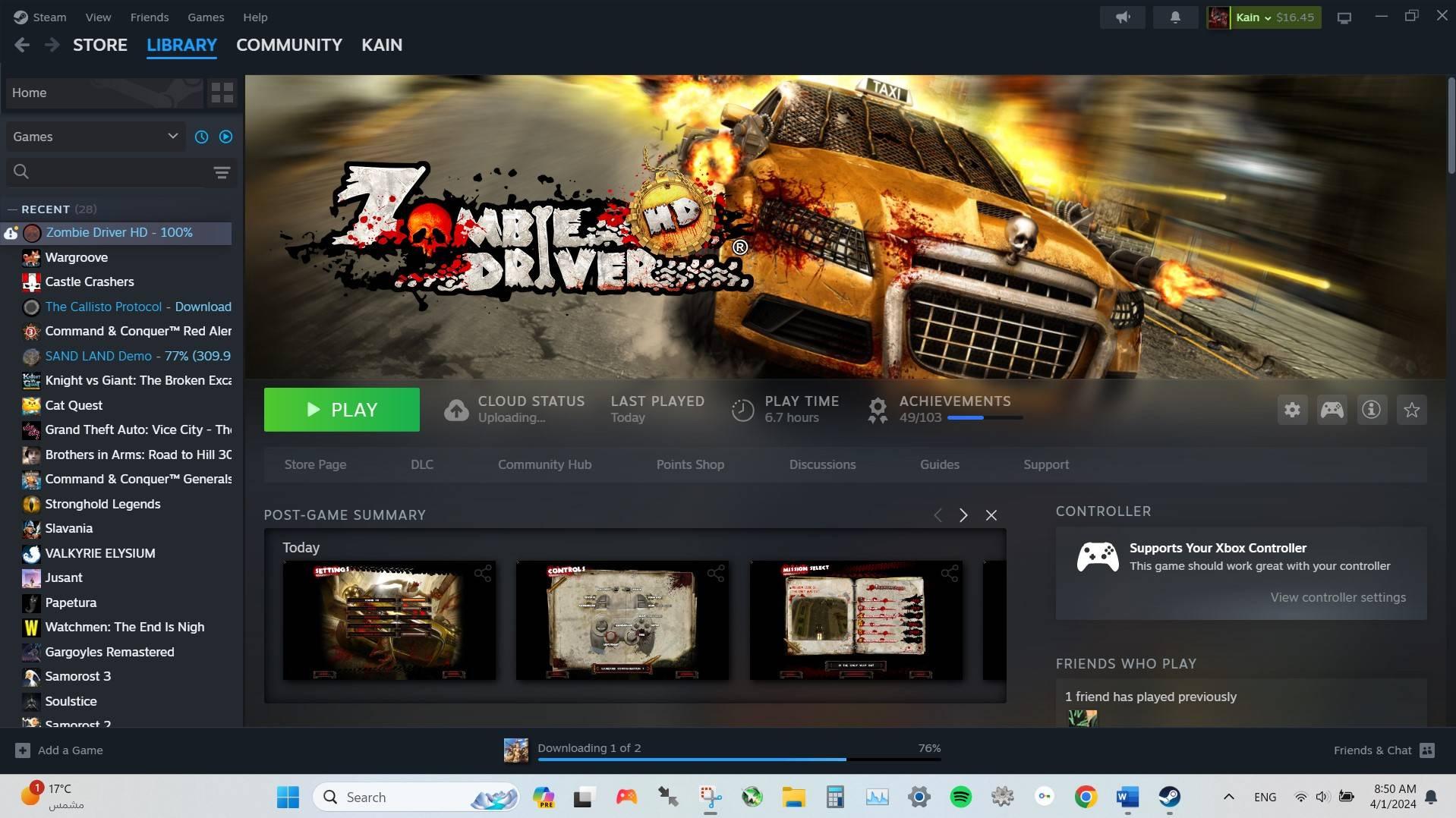
Task: Open the Support link
Action: coord(1046,464)
